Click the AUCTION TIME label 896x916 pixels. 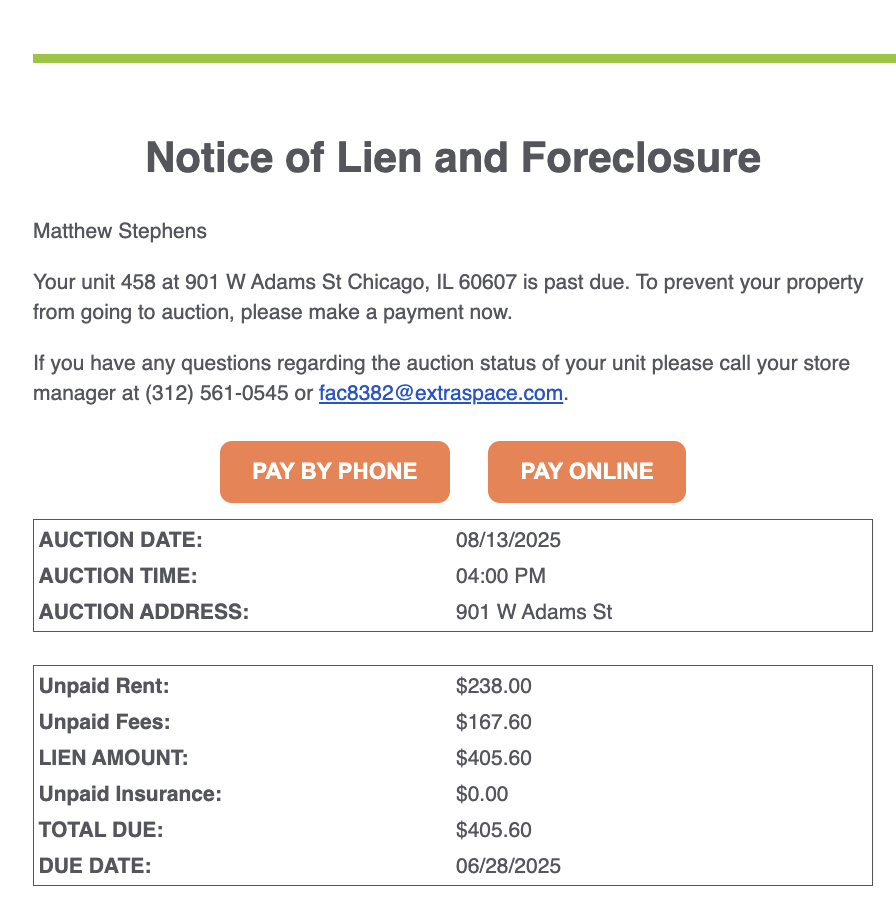pyautogui.click(x=118, y=576)
